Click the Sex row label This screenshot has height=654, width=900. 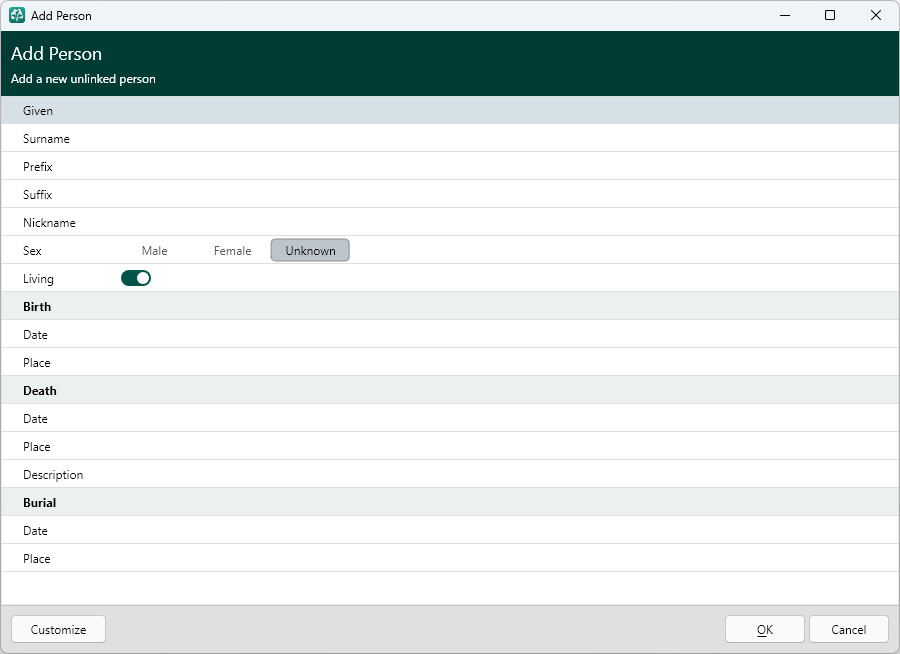tap(32, 251)
